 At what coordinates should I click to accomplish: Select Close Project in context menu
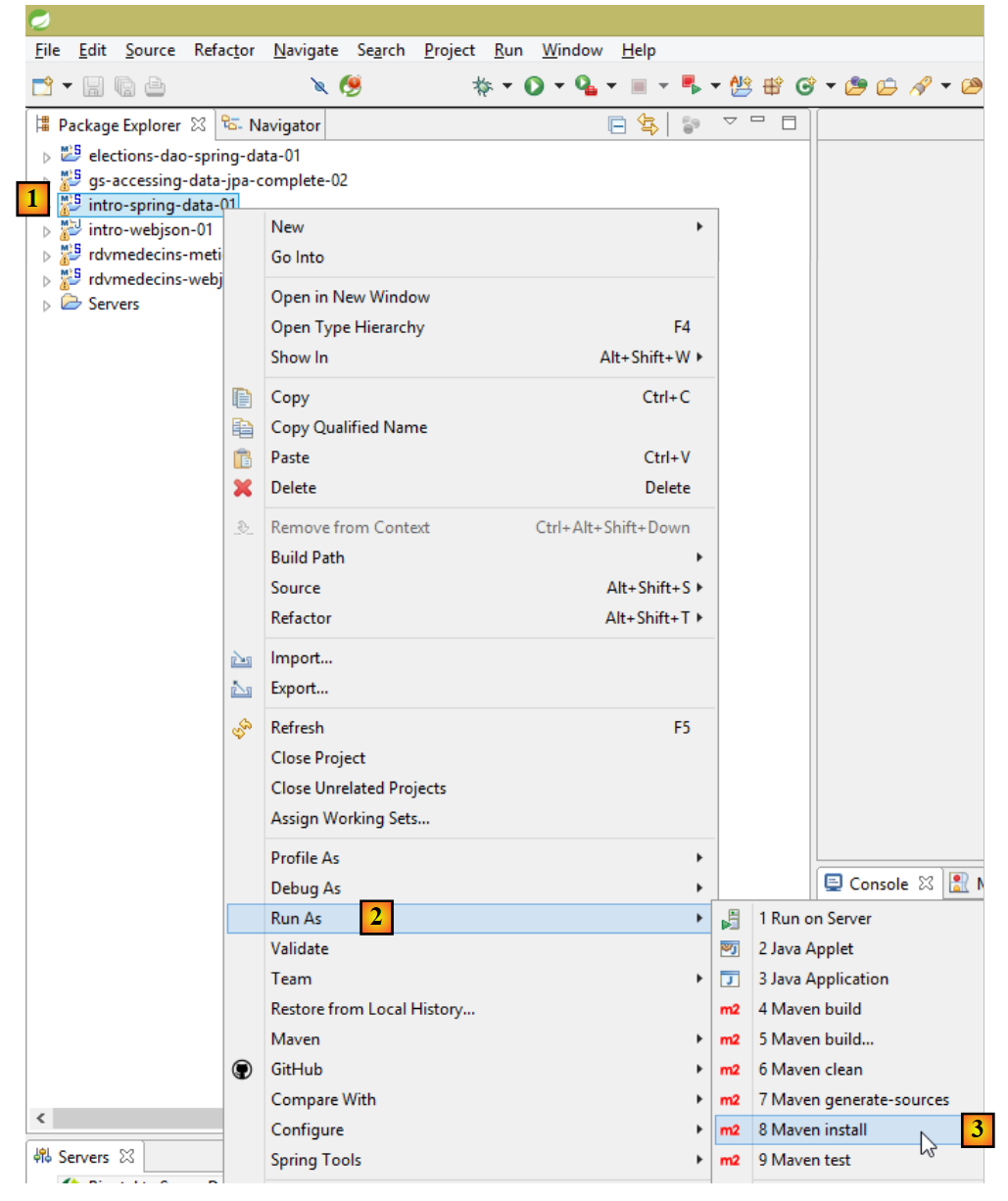(318, 758)
